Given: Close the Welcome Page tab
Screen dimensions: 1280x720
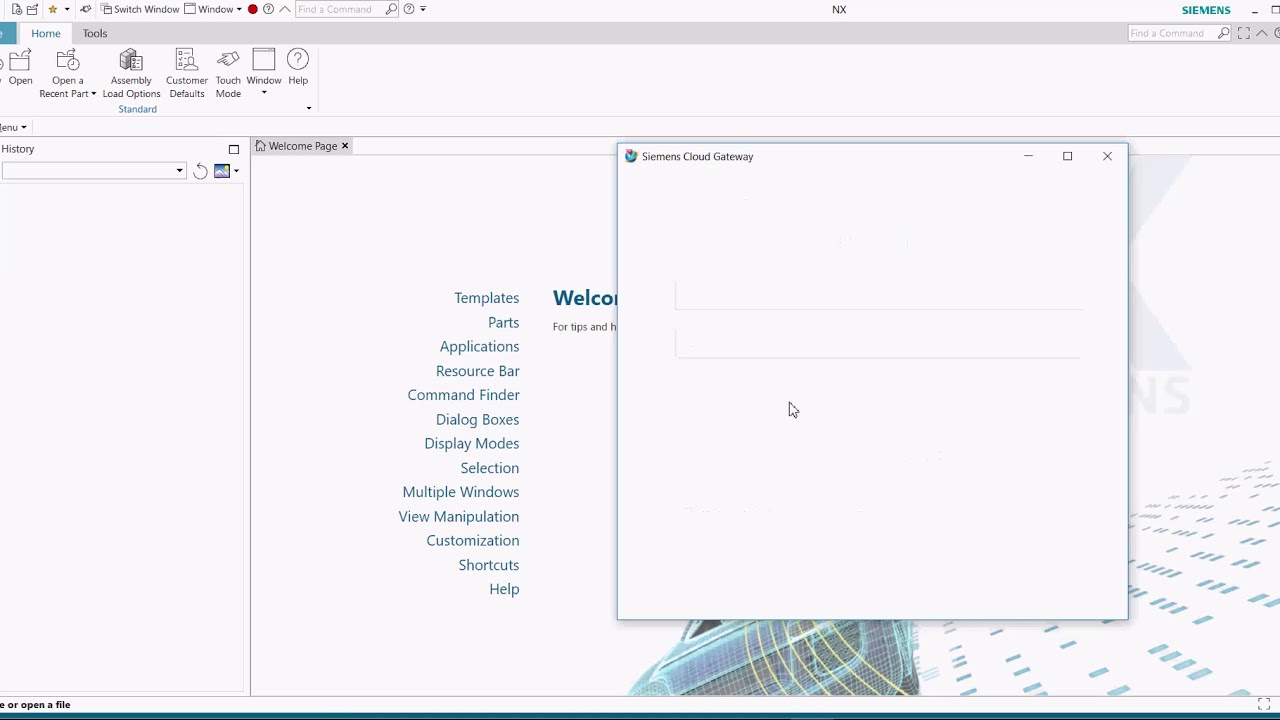Looking at the screenshot, I should (x=345, y=146).
